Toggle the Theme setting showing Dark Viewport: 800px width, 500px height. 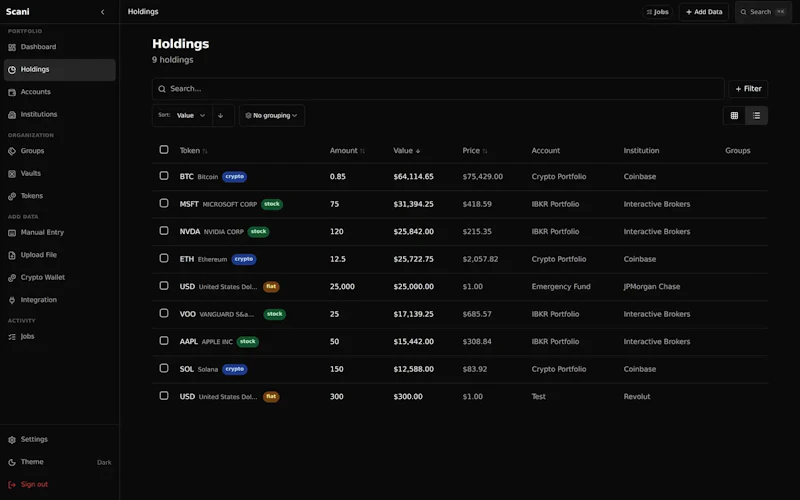[x=60, y=462]
